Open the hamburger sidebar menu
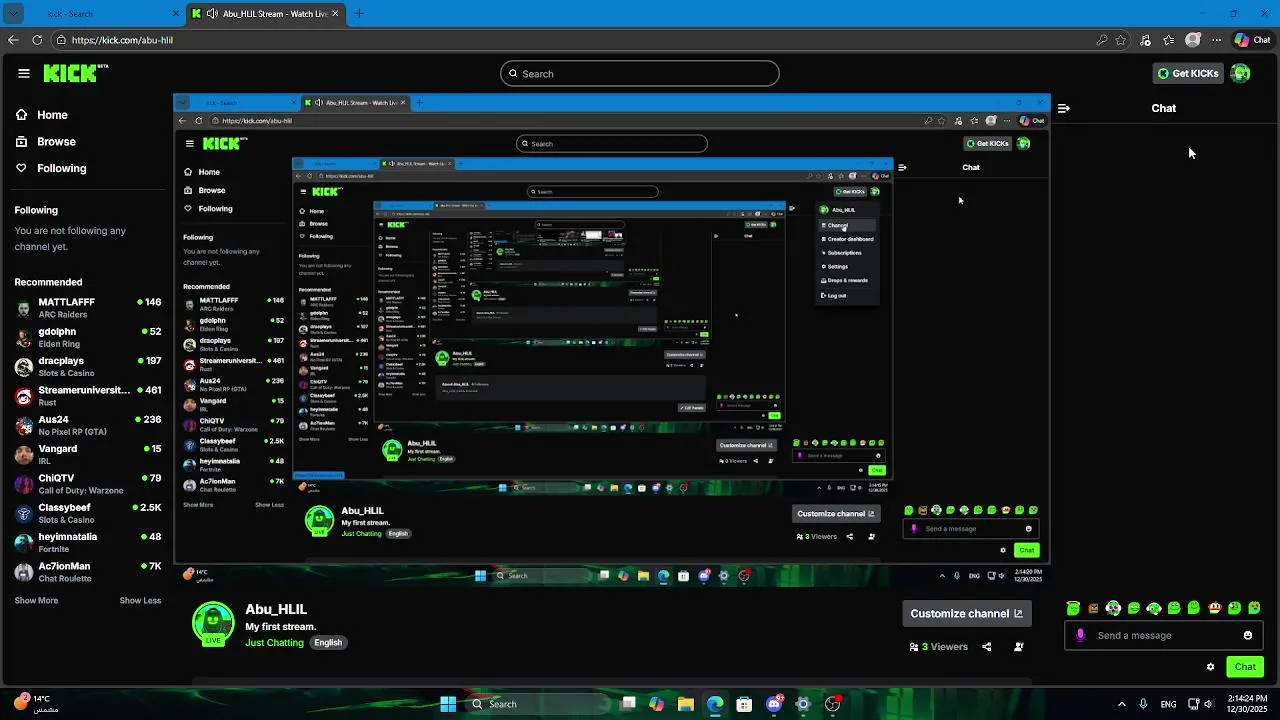Image resolution: width=1280 pixels, height=720 pixels. [x=24, y=73]
